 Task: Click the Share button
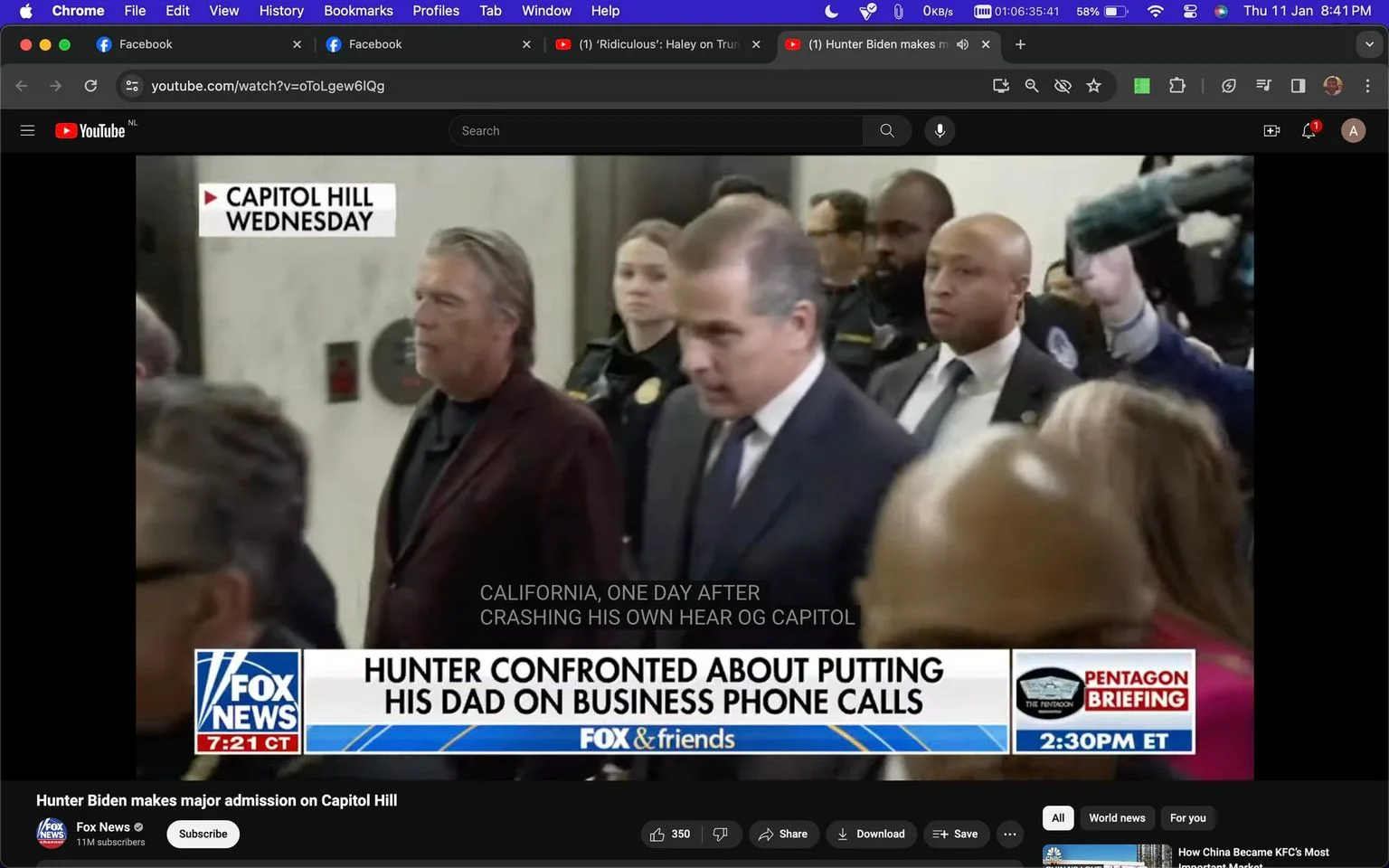click(x=783, y=835)
